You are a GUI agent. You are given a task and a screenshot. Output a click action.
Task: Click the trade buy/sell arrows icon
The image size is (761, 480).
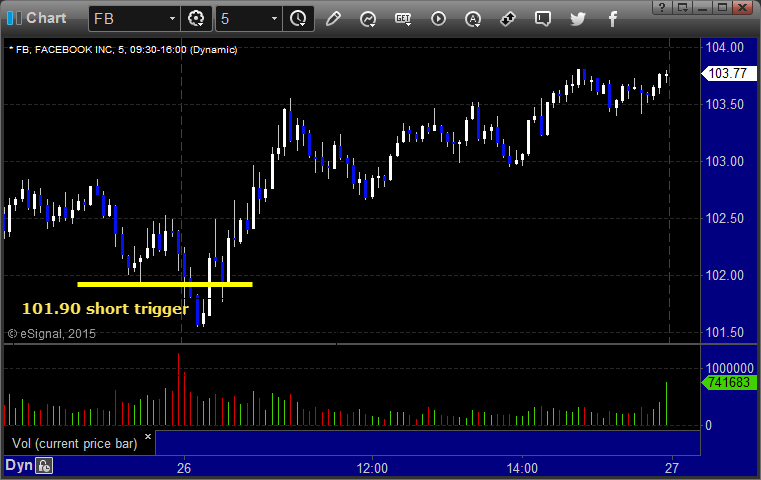point(508,19)
